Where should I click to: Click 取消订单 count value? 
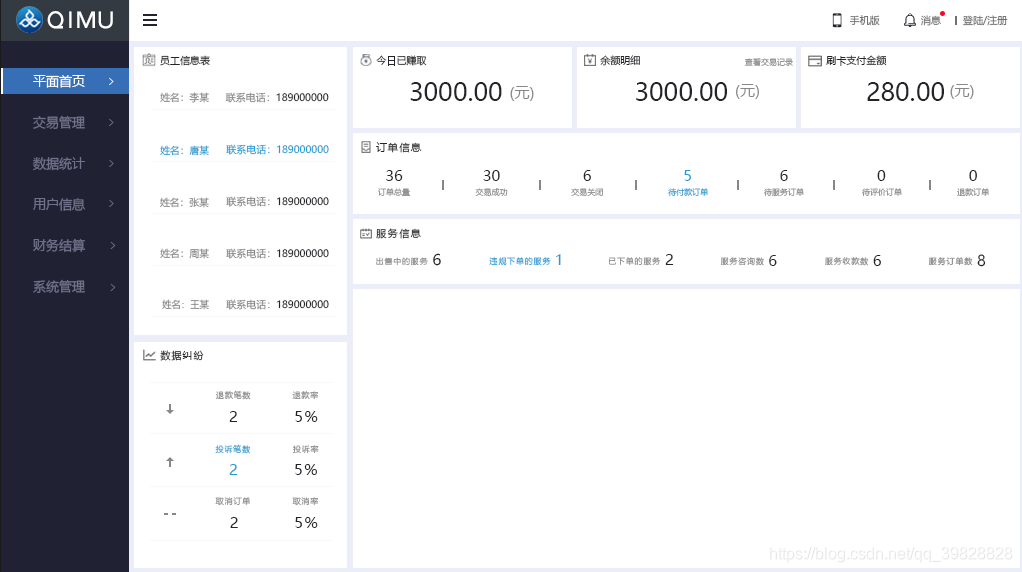[233, 522]
